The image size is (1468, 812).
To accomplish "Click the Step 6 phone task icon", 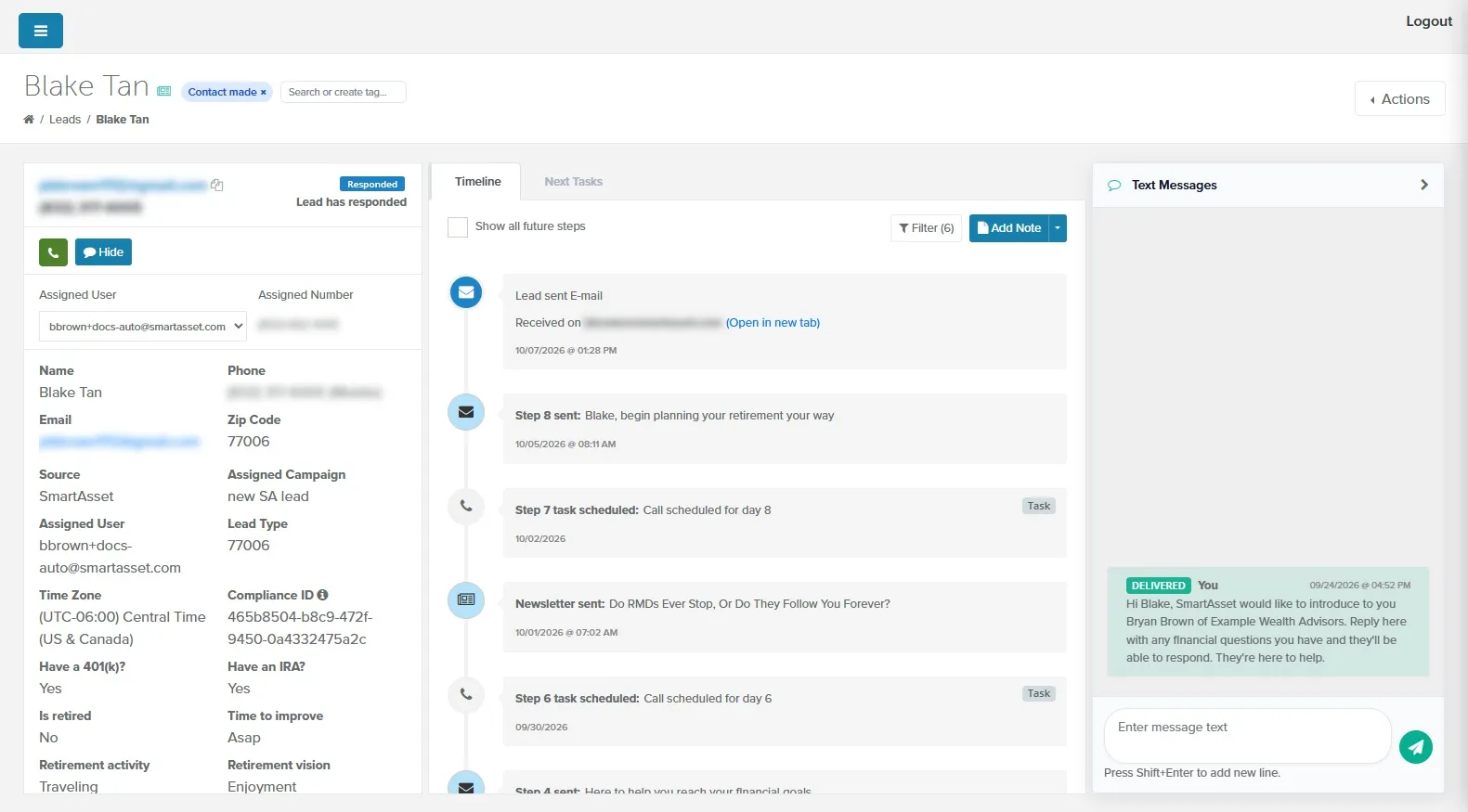I will click(x=466, y=695).
